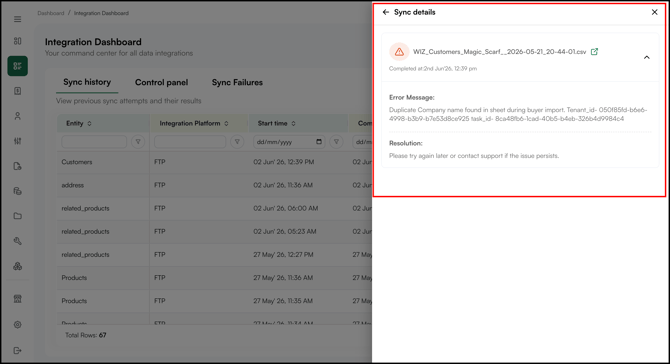Open the gear settings icon in sidebar
Screen dimensions: 670x364
pyautogui.click(x=18, y=325)
